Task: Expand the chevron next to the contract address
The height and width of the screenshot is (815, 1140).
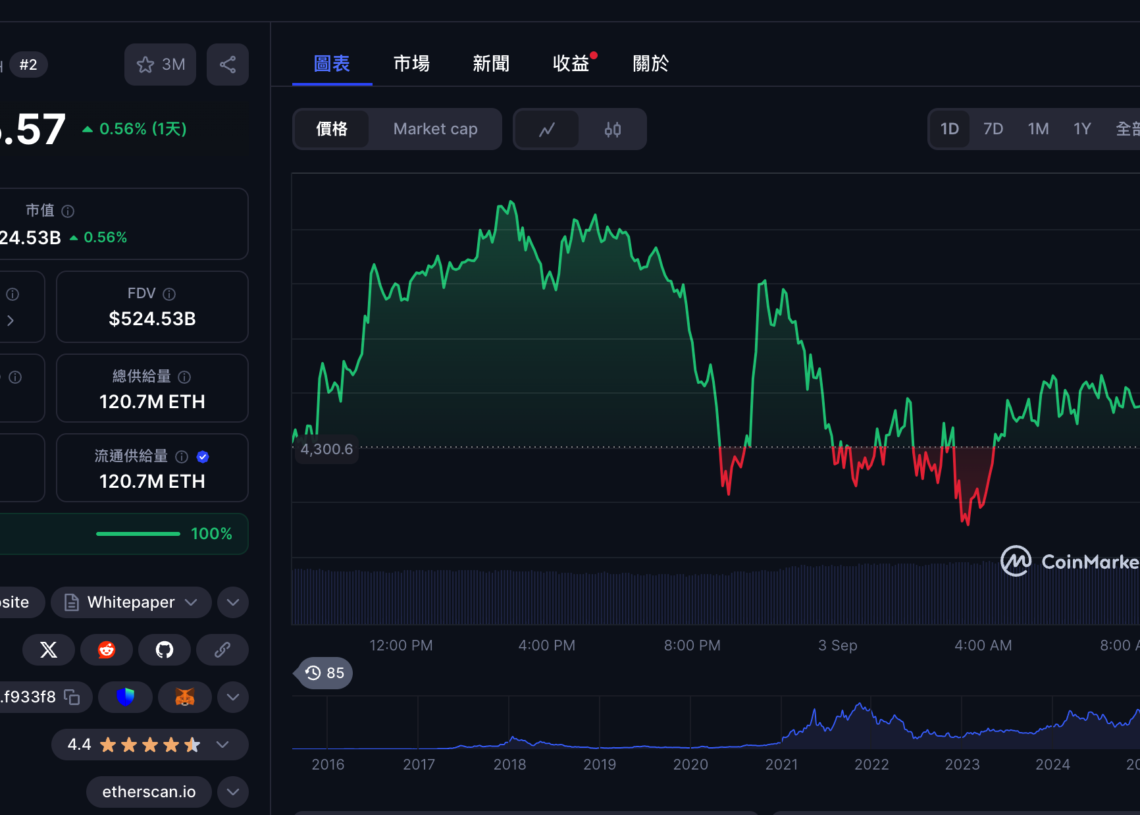Action: [232, 697]
